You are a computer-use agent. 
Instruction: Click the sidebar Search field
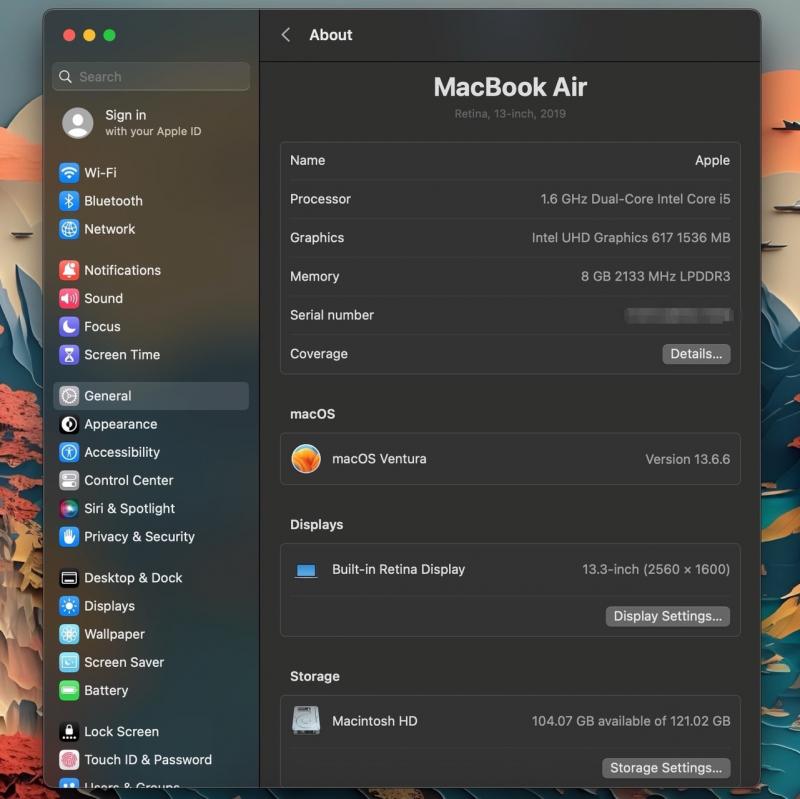click(151, 77)
